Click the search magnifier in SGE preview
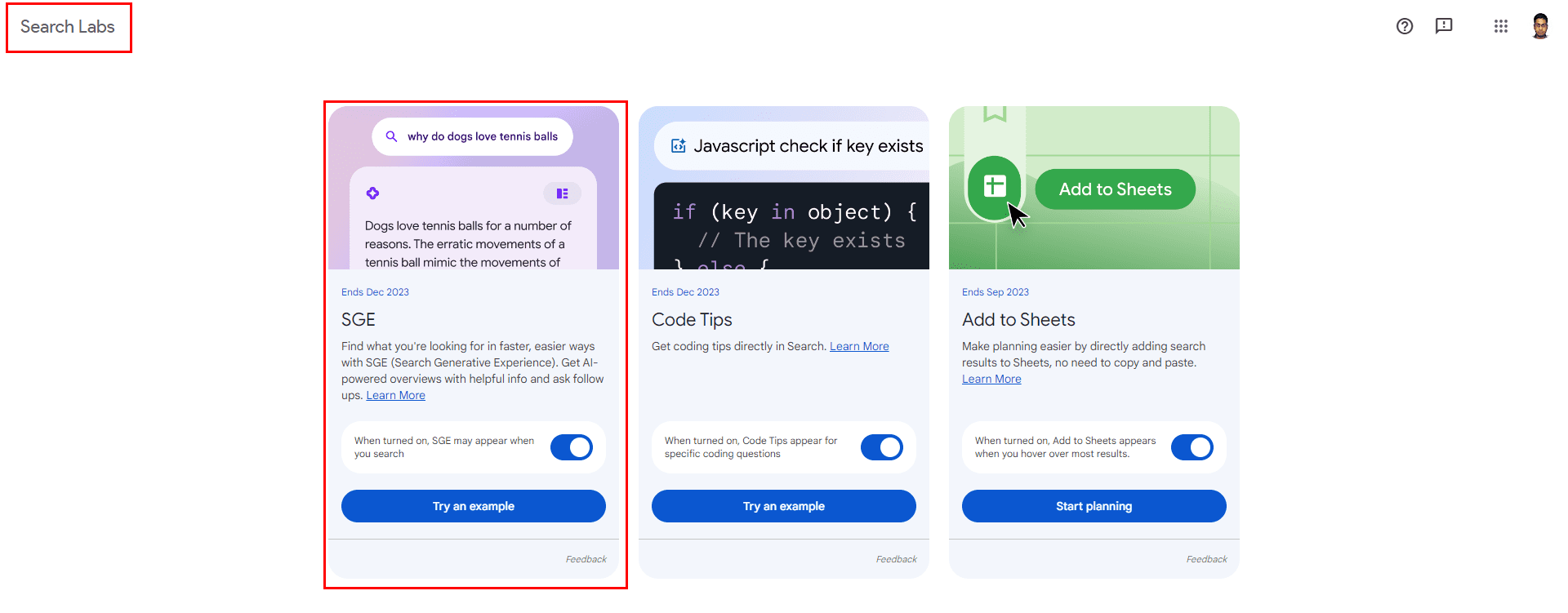 click(x=392, y=136)
